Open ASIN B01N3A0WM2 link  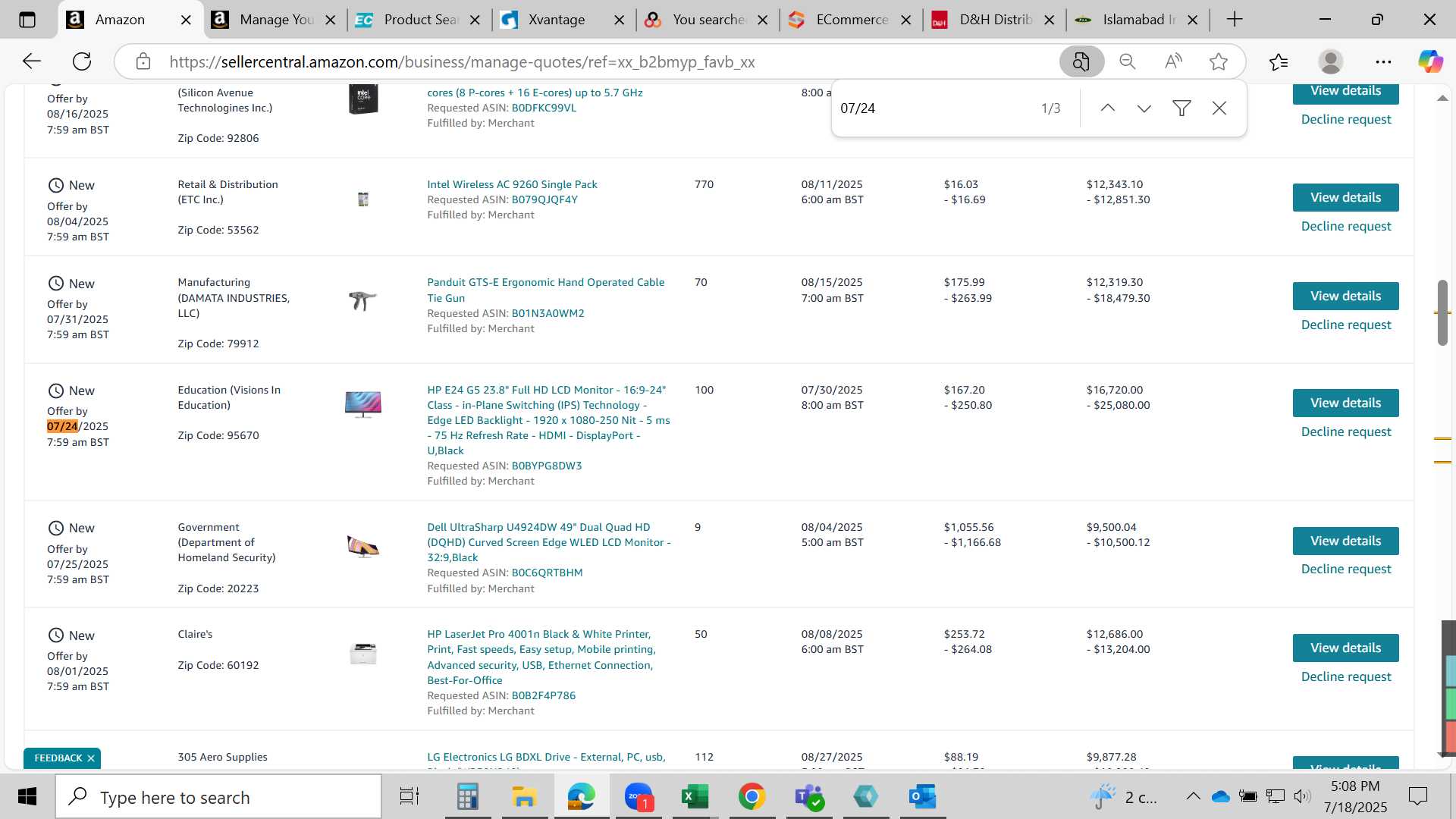(548, 313)
